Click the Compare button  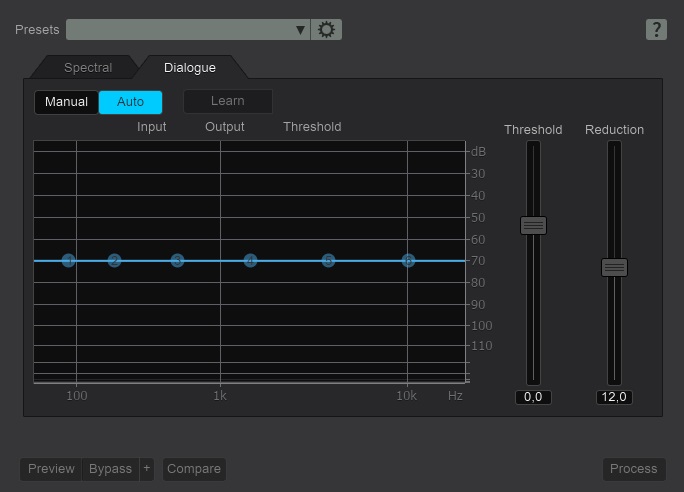click(194, 469)
